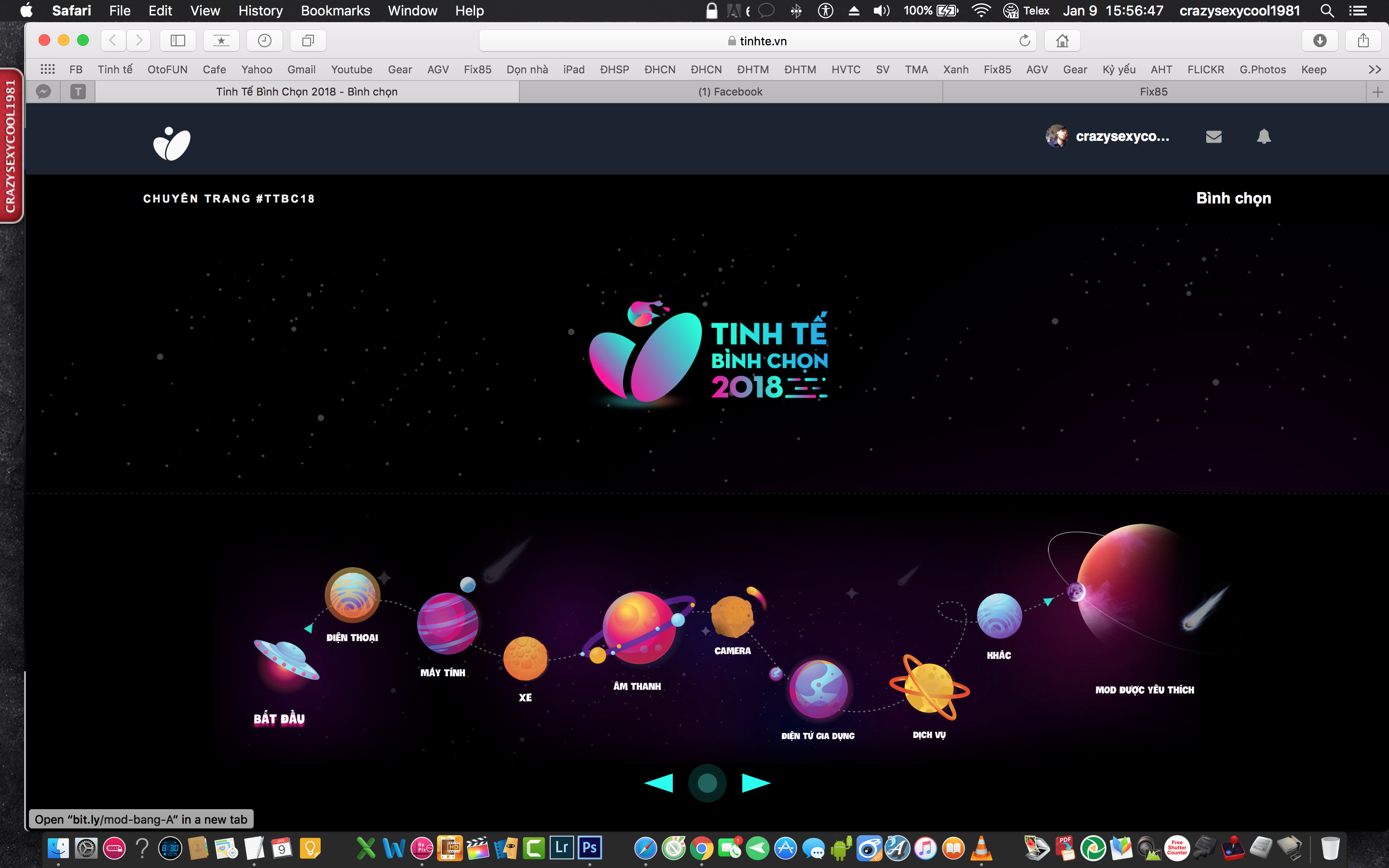Viewport: 1389px width, 868px height.
Task: Reload the page with refresh icon
Action: pos(1024,41)
